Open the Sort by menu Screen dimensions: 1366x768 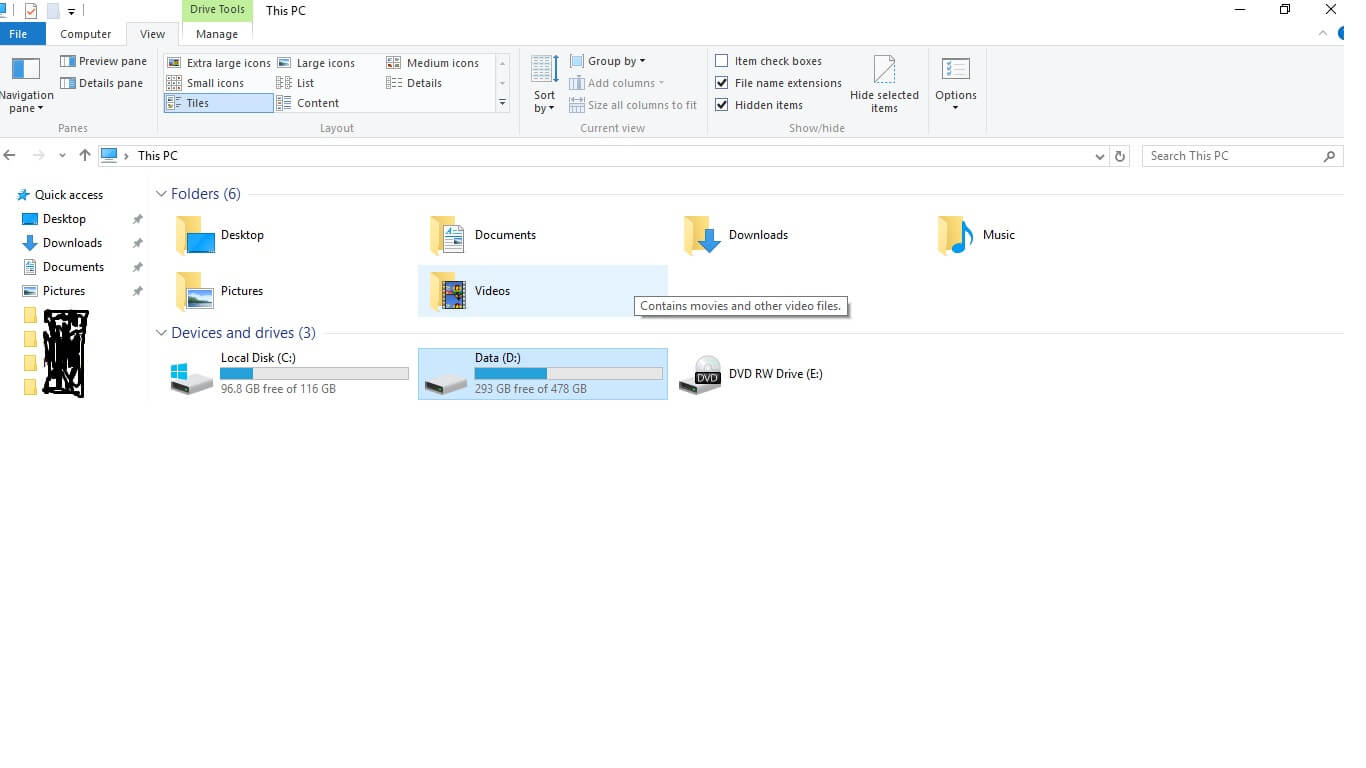point(545,85)
